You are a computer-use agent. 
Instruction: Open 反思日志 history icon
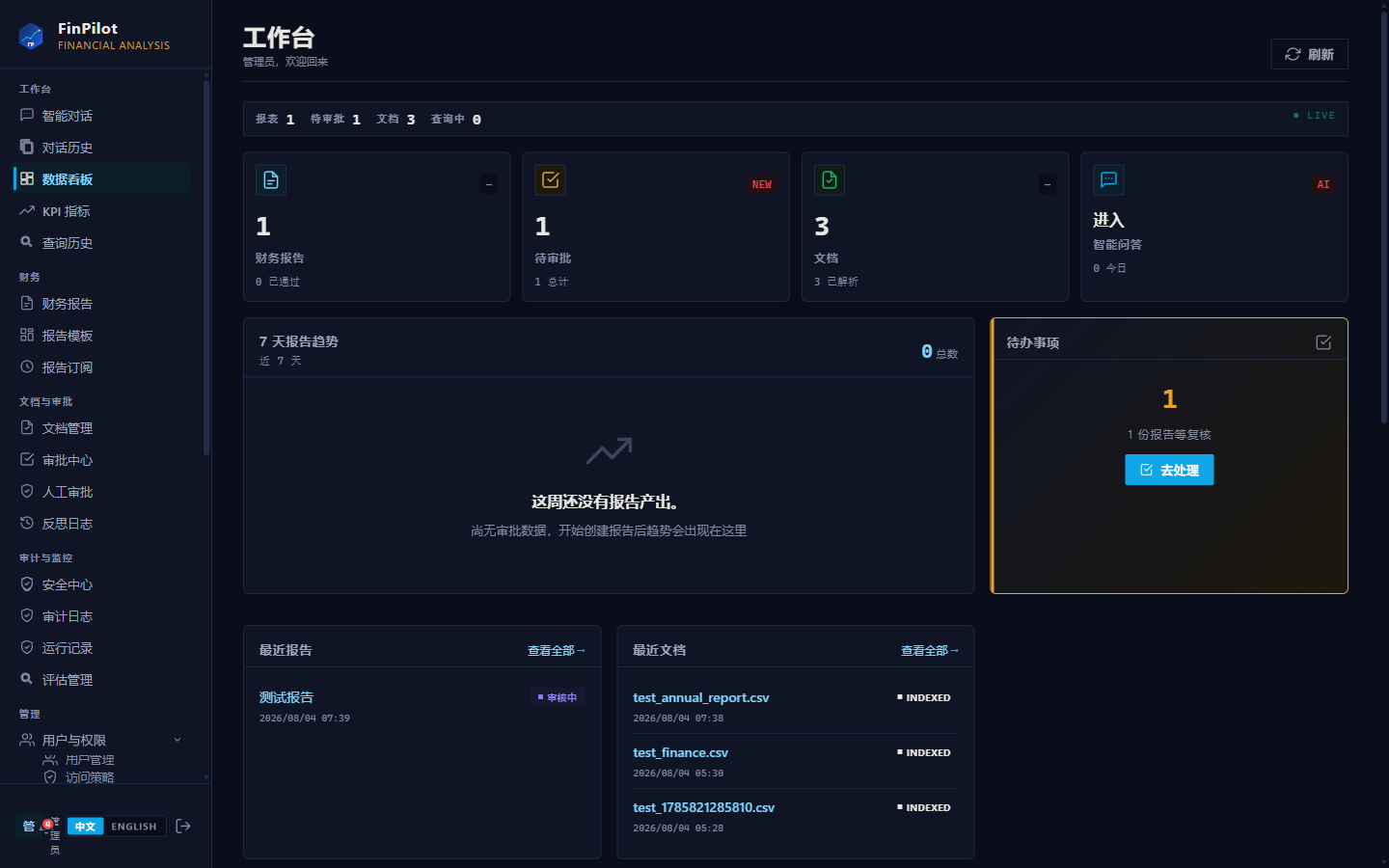click(x=27, y=523)
